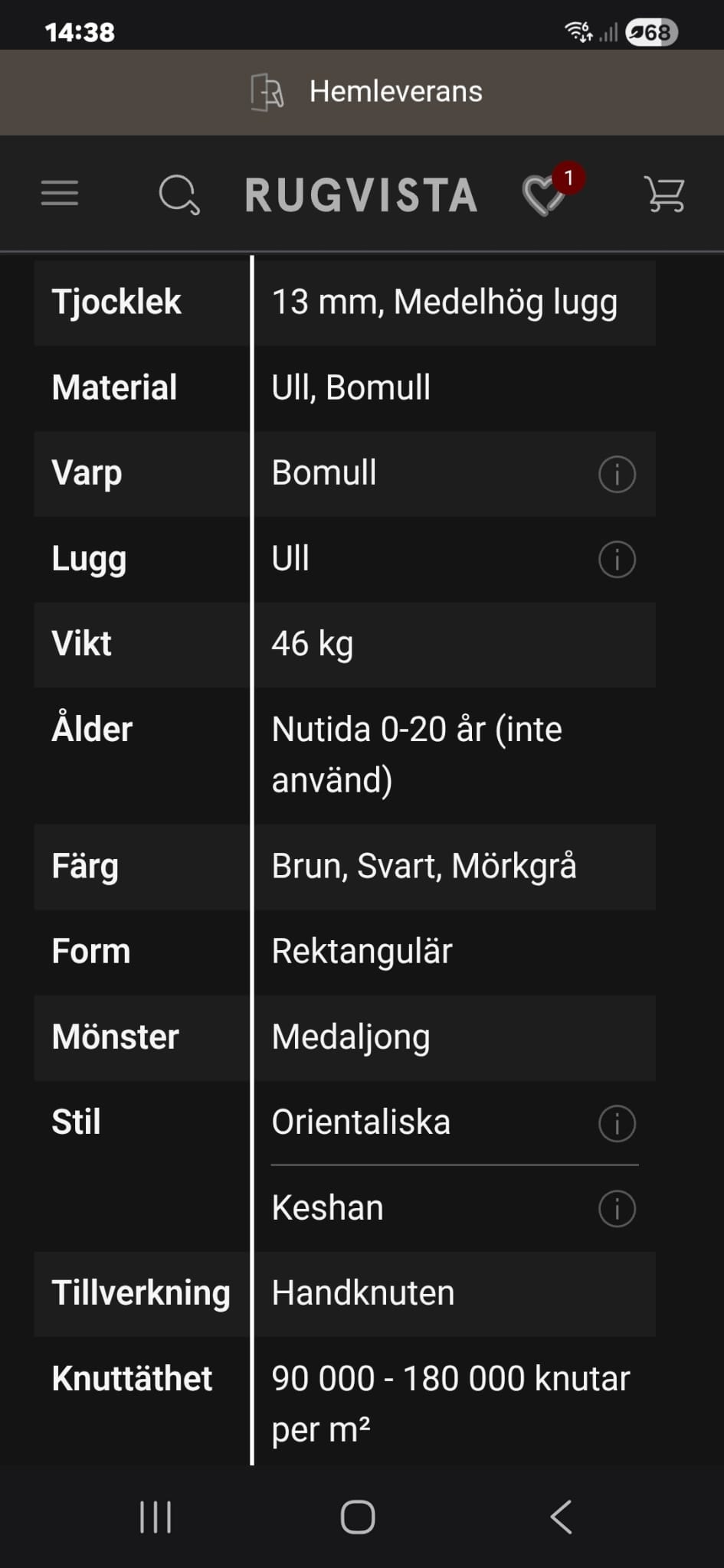Screen dimensions: 724x1568
Task: Tap the Medaljong pattern value
Action: click(351, 1037)
